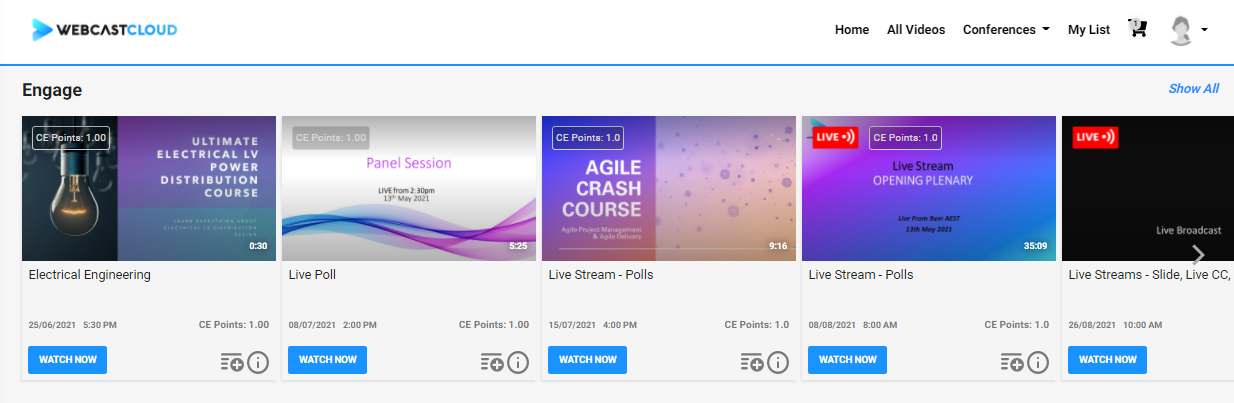Watch Now for the 15/07/2021 session
The height and width of the screenshot is (403, 1234).
(587, 360)
